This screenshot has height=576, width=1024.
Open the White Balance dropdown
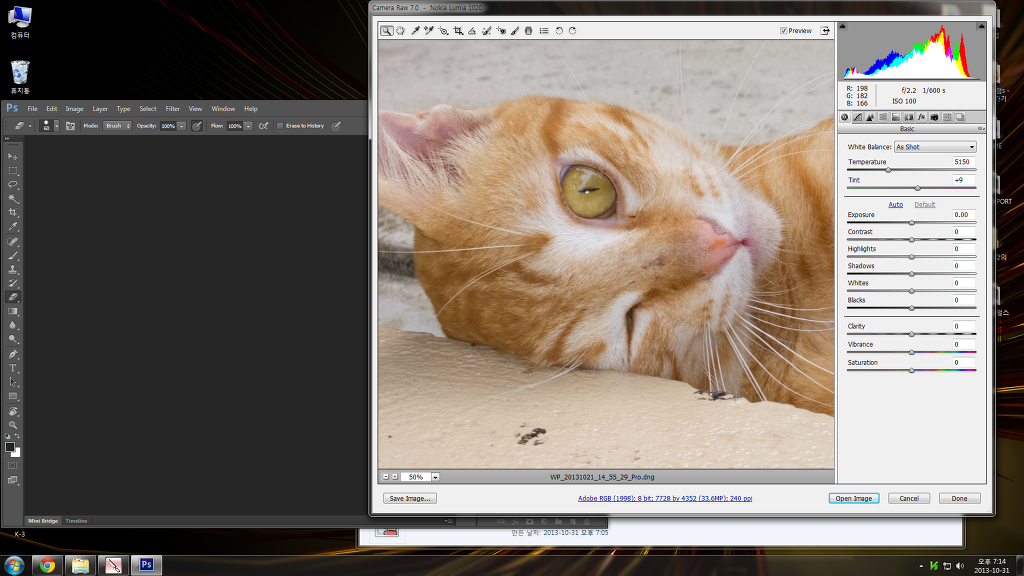(935, 147)
